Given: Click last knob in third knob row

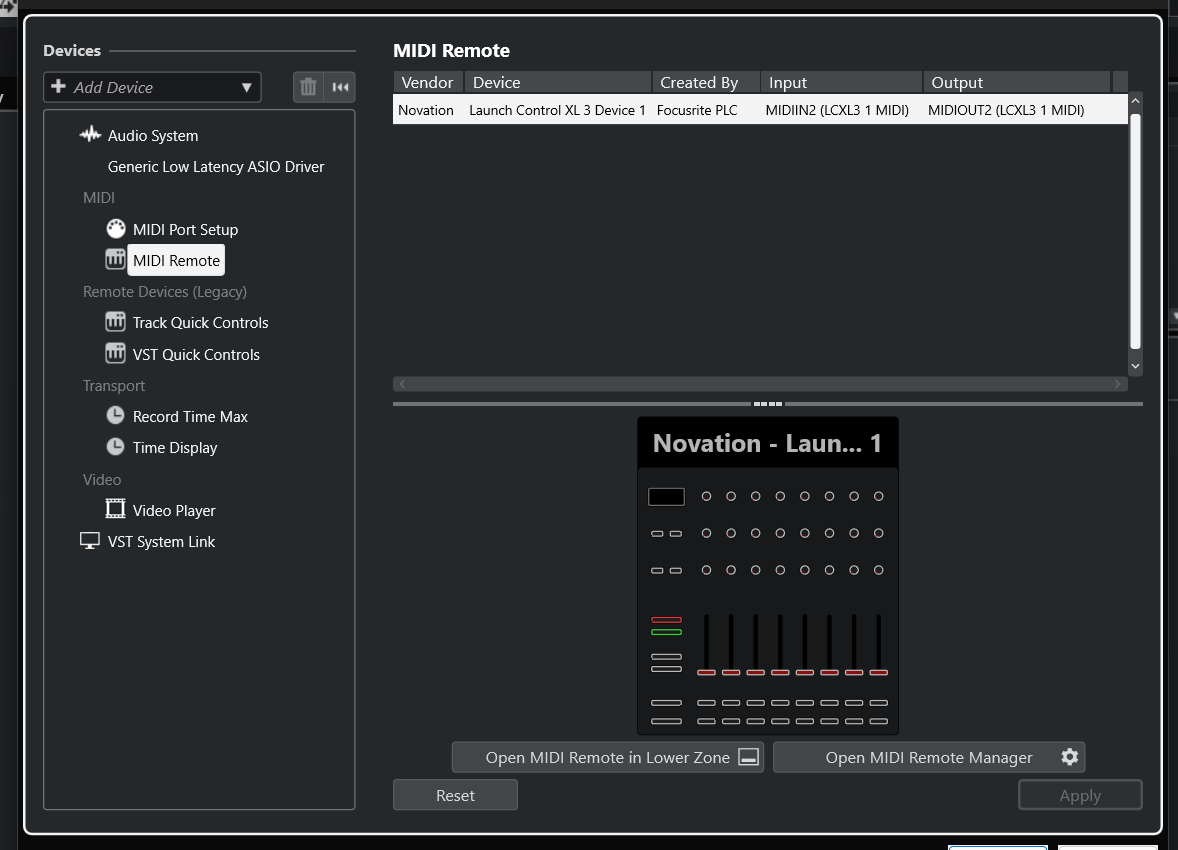Looking at the screenshot, I should click(x=878, y=570).
